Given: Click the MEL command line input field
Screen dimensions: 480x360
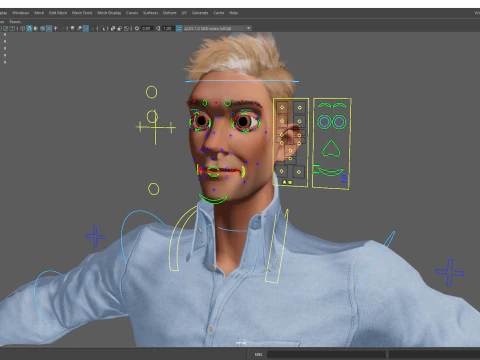Looking at the screenshot, I should coord(327,354).
